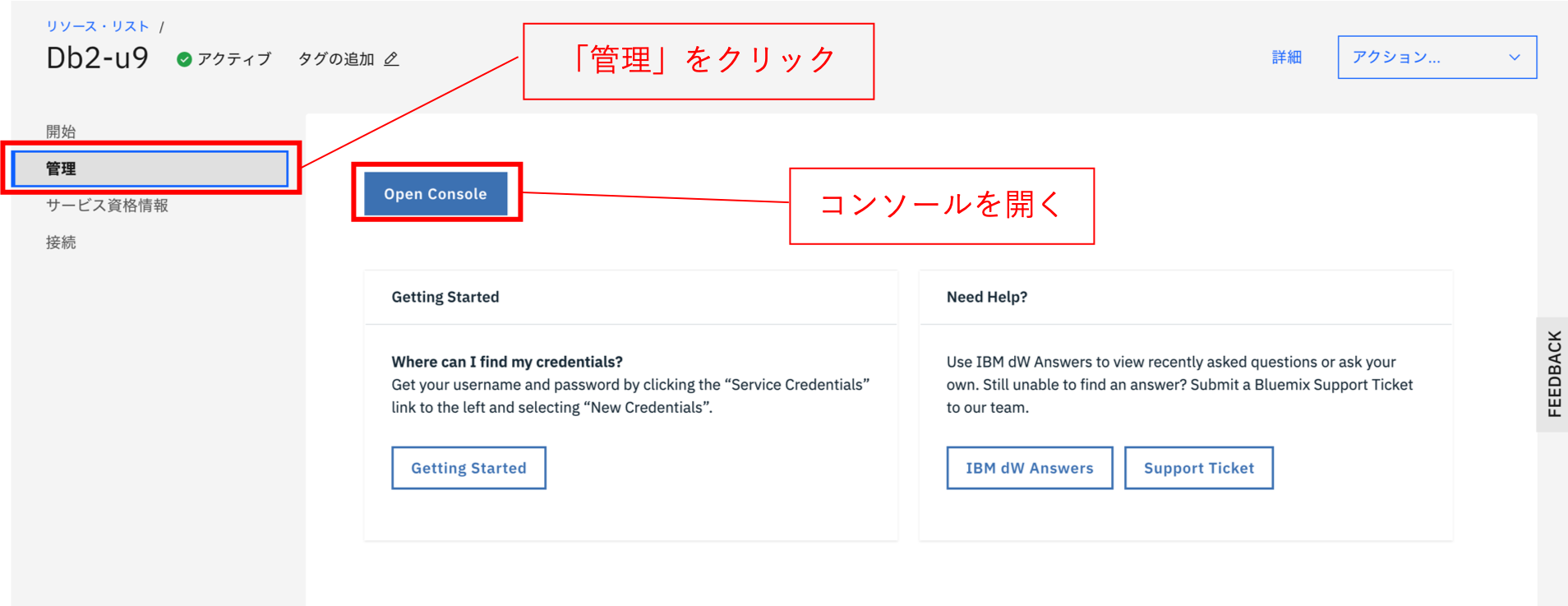Open 接続 from the sidebar
This screenshot has width=1568, height=606.
[61, 242]
